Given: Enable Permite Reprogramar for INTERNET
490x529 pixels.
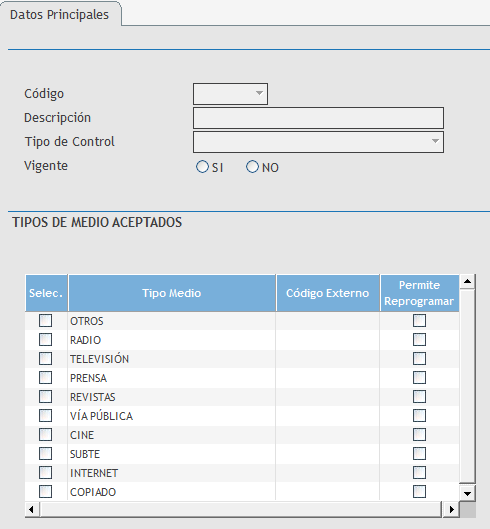Looking at the screenshot, I should (x=419, y=473).
